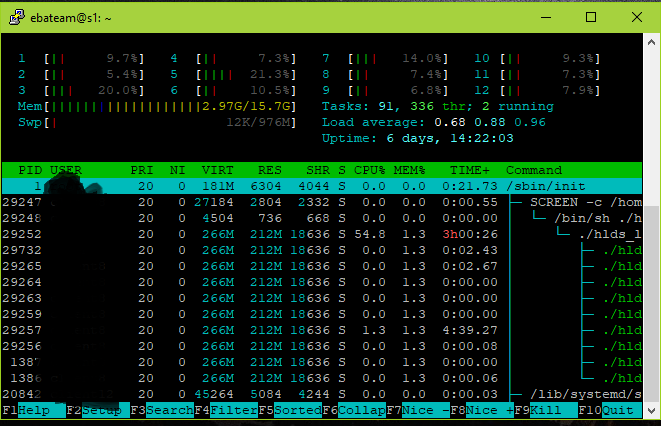
Task: Sort by the MEM% column header
Action: coord(409,170)
